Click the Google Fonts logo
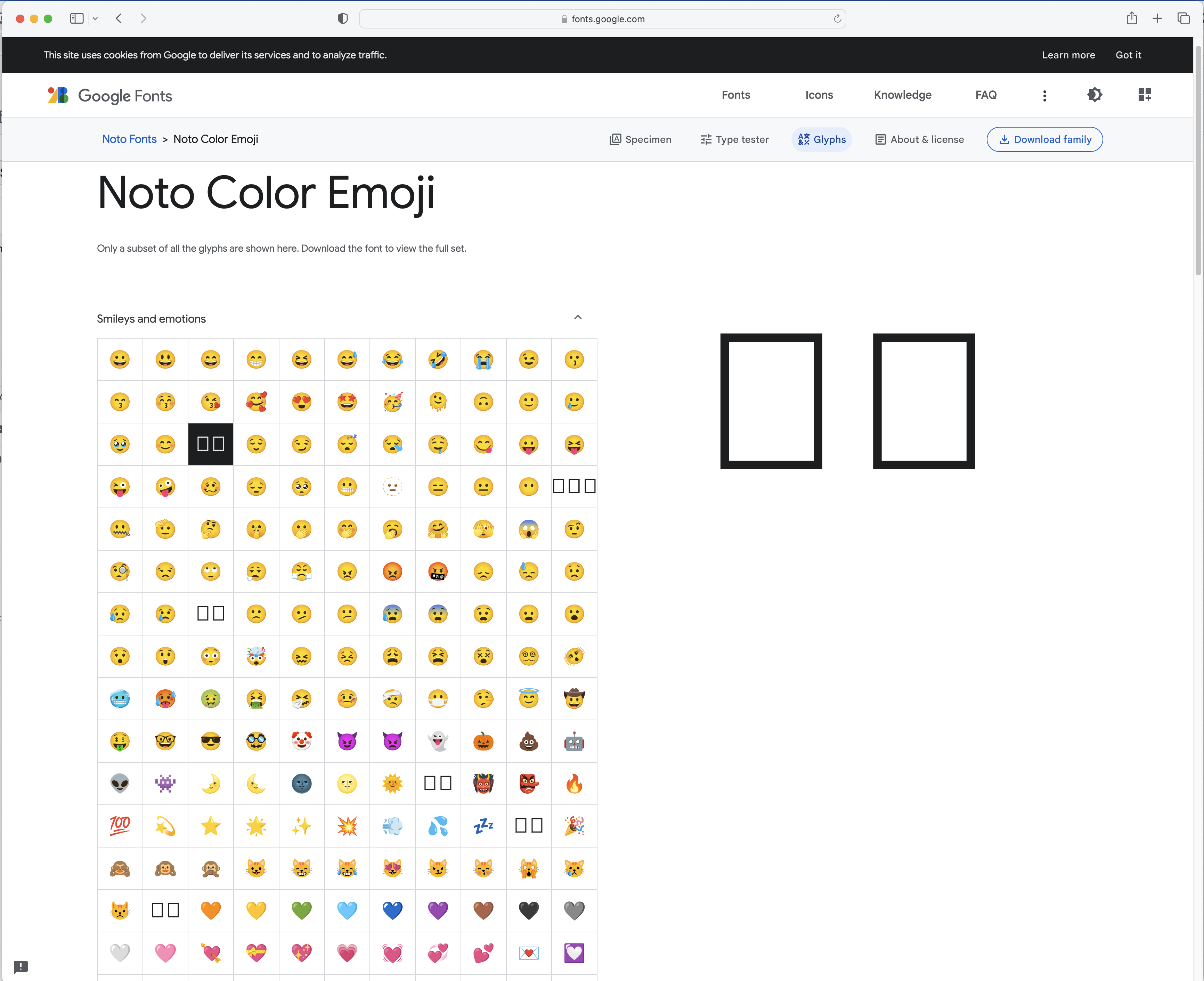 point(109,95)
